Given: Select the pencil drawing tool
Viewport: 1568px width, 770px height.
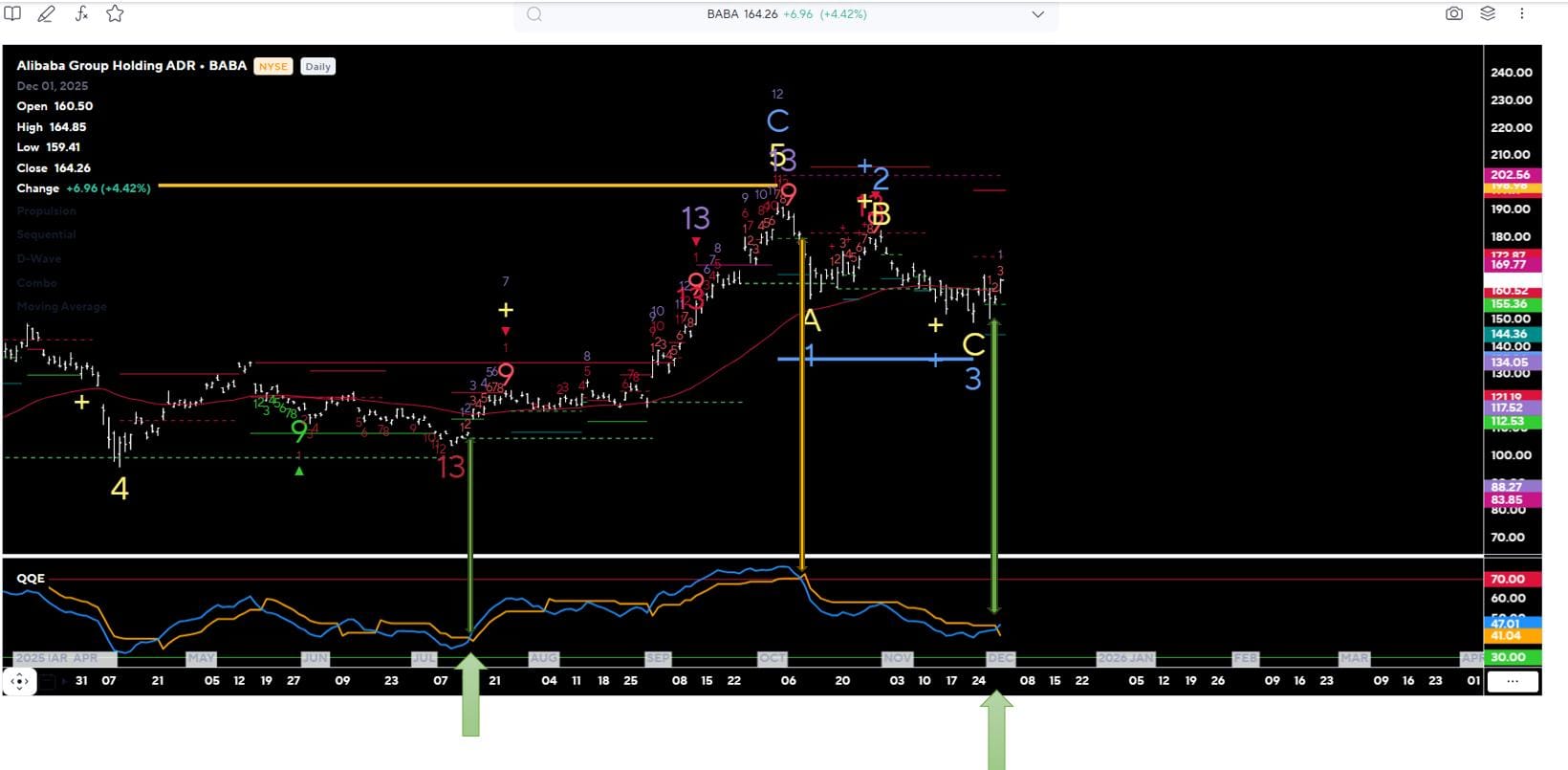Looking at the screenshot, I should tap(46, 14).
